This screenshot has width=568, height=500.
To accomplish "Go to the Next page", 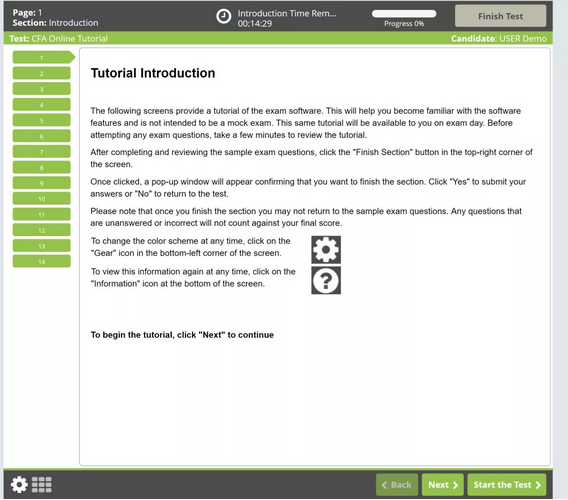I will (443, 484).
